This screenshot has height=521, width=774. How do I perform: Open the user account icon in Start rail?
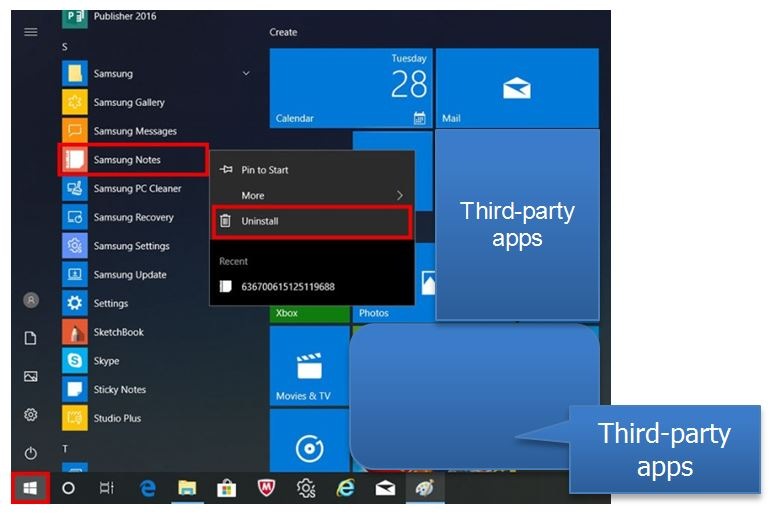pyautogui.click(x=31, y=300)
